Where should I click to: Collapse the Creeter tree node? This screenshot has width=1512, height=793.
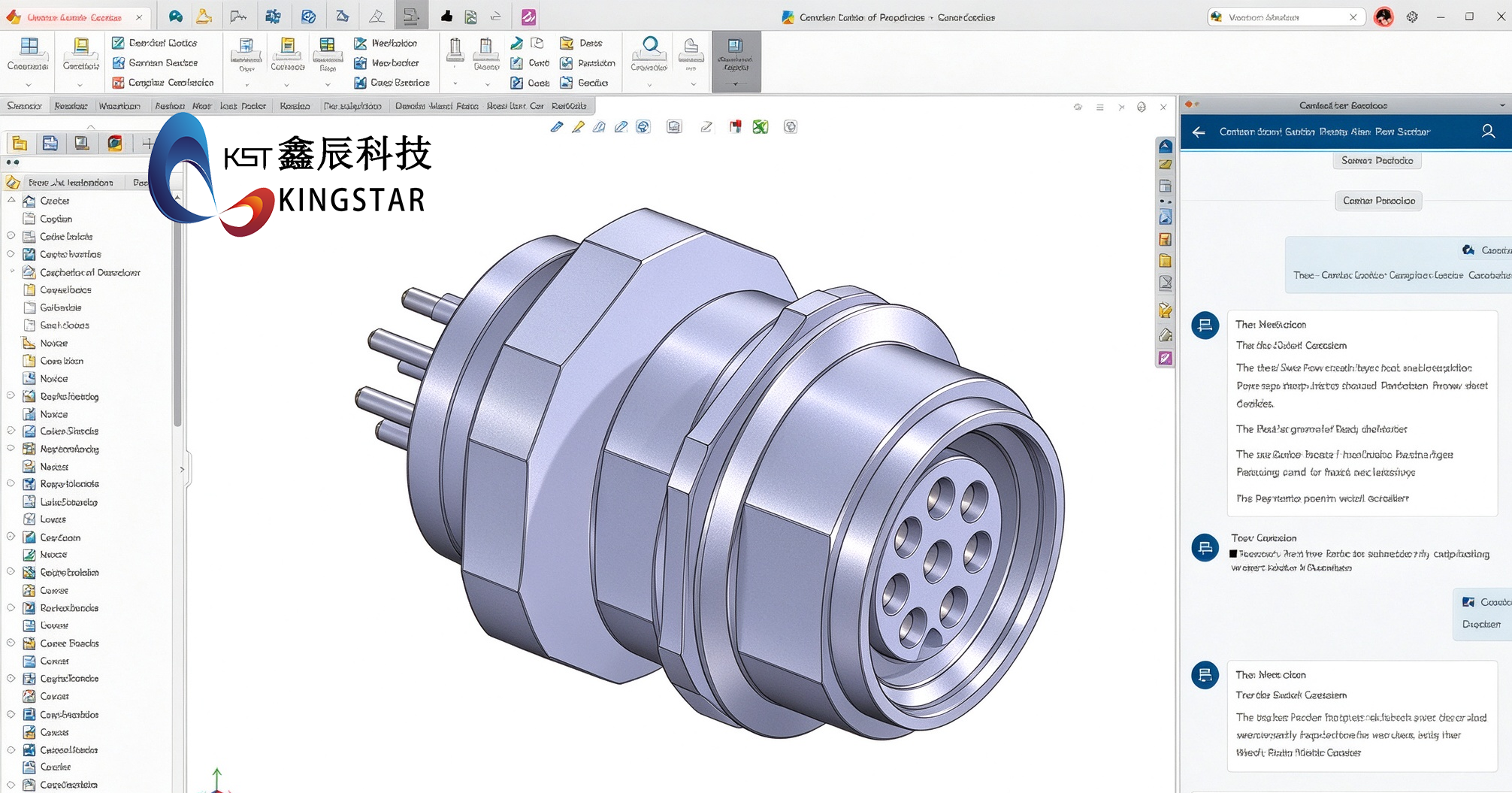[x=11, y=200]
